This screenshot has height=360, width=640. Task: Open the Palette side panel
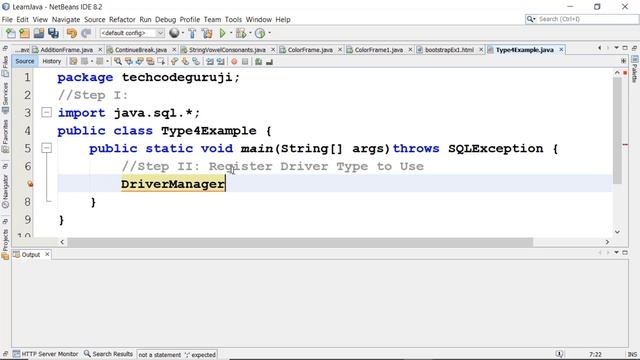click(635, 69)
